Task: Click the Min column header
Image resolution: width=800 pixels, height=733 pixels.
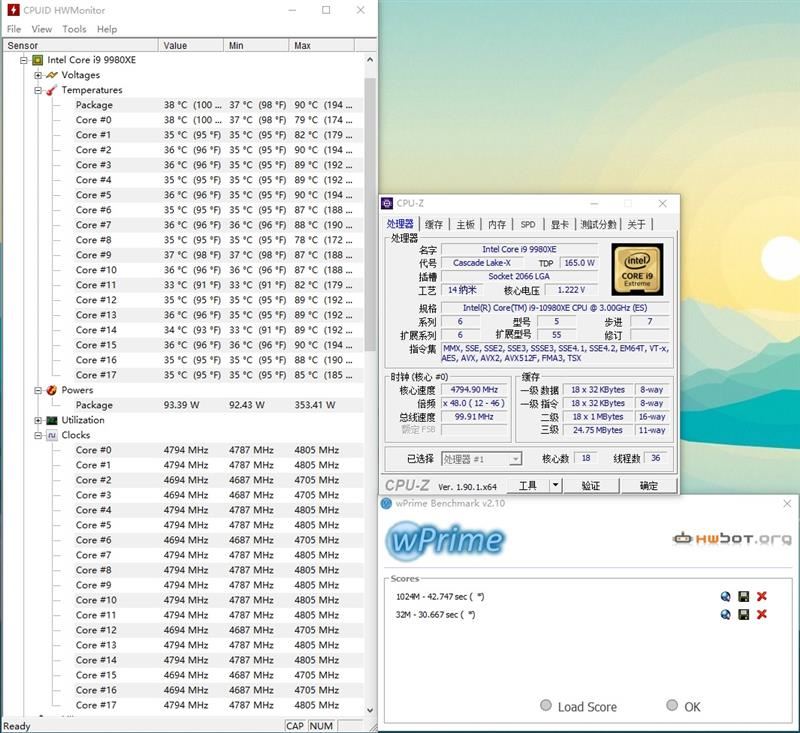Action: click(x=256, y=45)
